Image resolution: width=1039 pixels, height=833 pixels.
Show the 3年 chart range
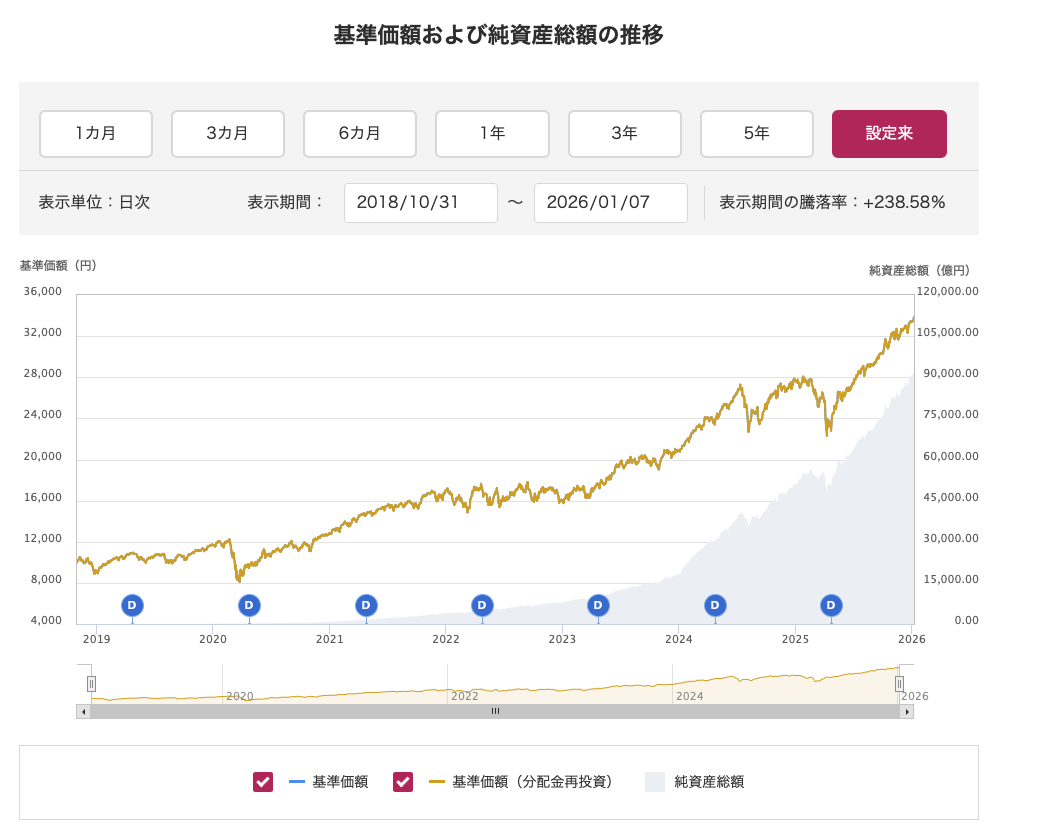[624, 134]
